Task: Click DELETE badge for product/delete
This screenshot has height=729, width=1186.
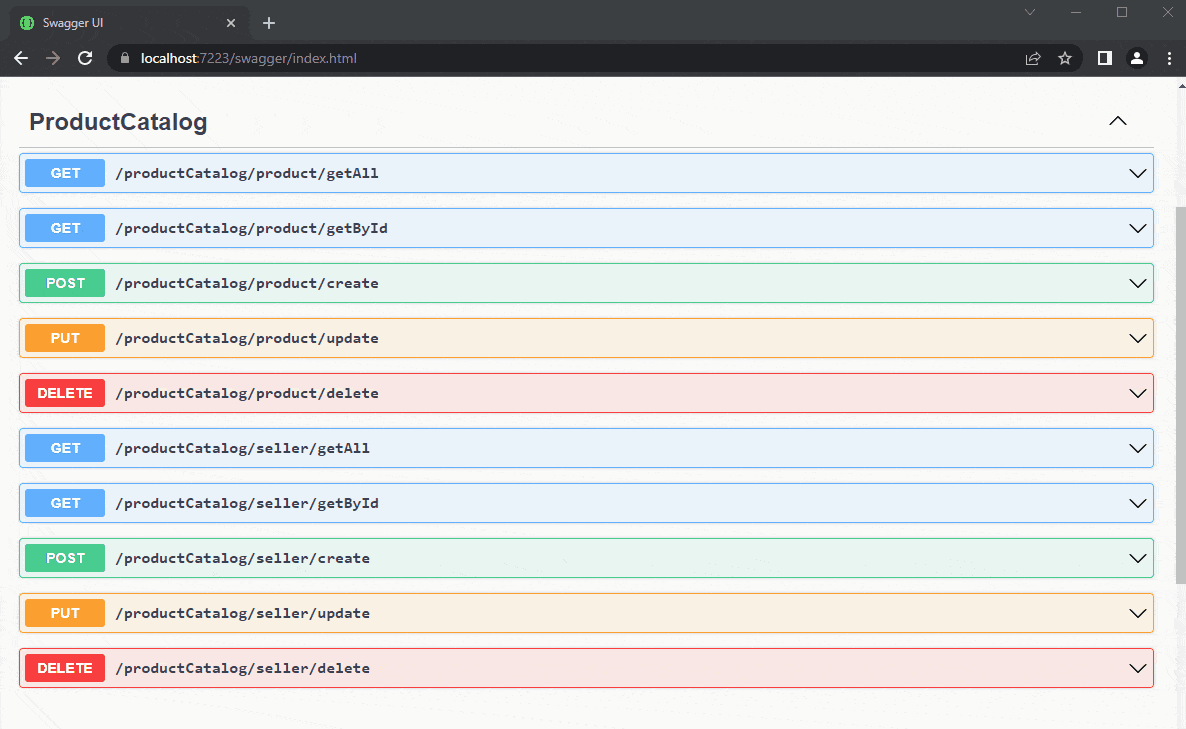Action: point(65,393)
